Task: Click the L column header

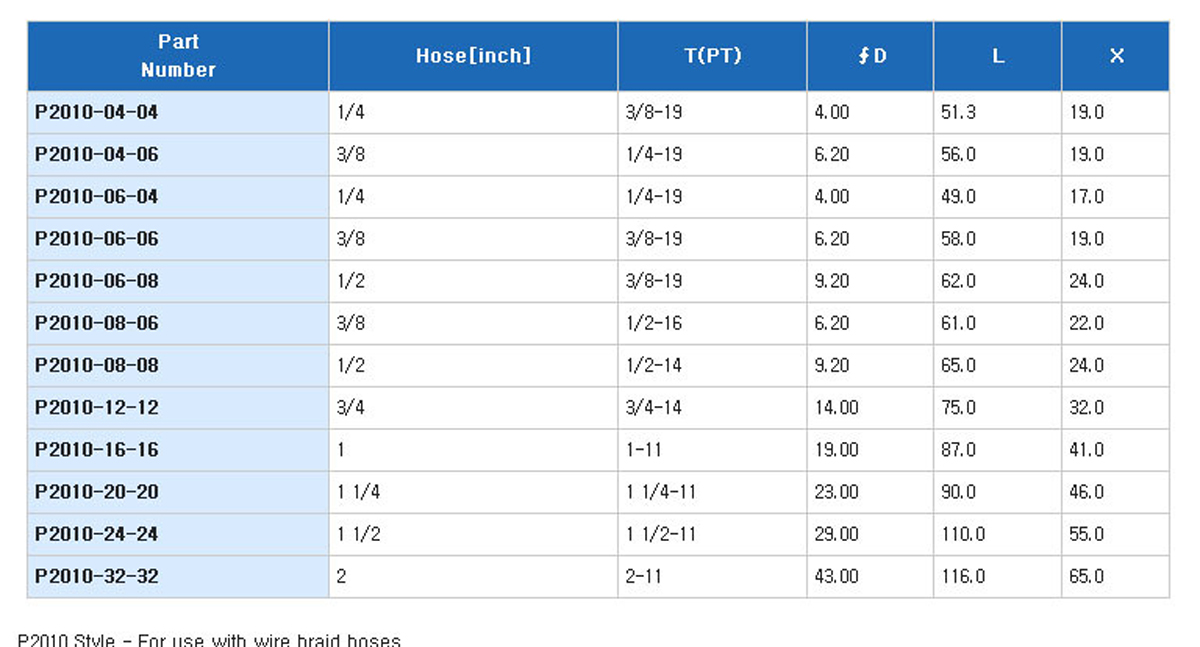Action: (x=998, y=56)
